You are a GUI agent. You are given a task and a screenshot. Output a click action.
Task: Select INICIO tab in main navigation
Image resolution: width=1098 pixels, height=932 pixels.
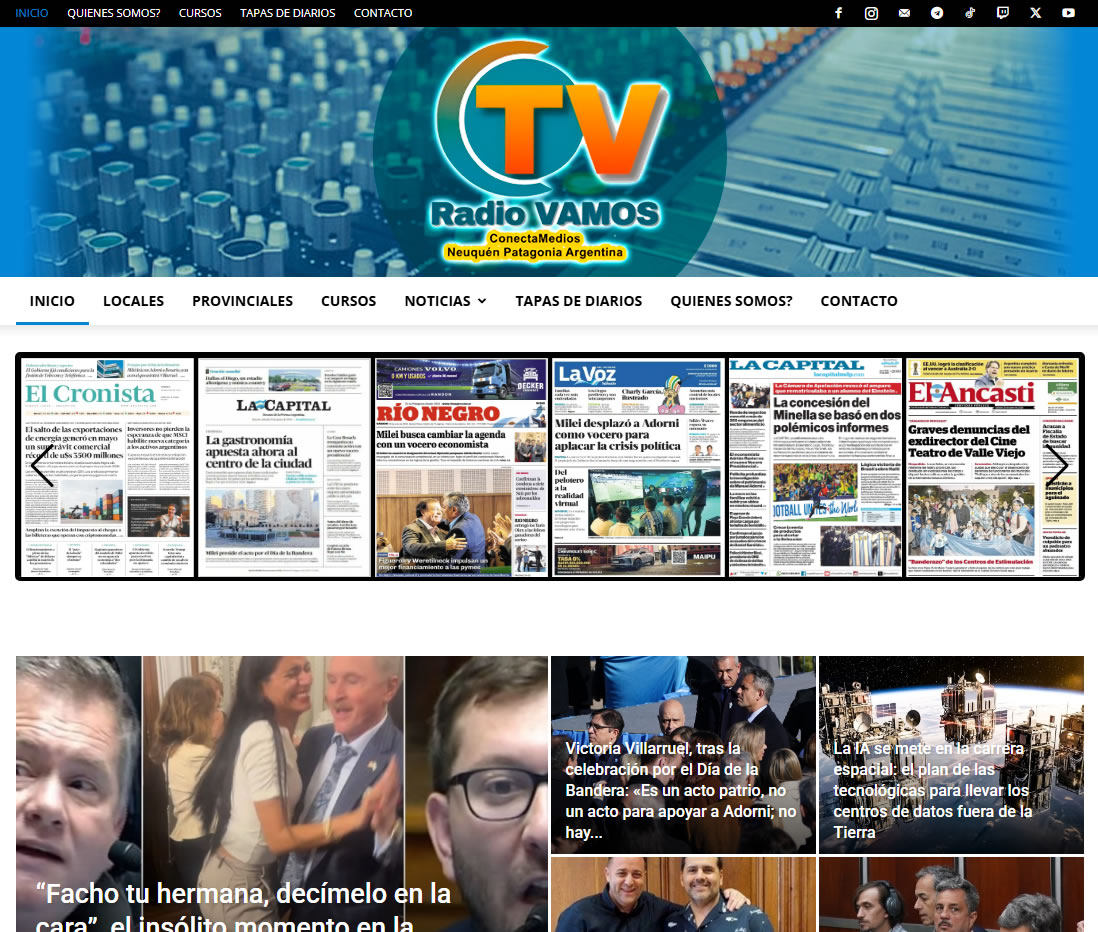click(52, 301)
